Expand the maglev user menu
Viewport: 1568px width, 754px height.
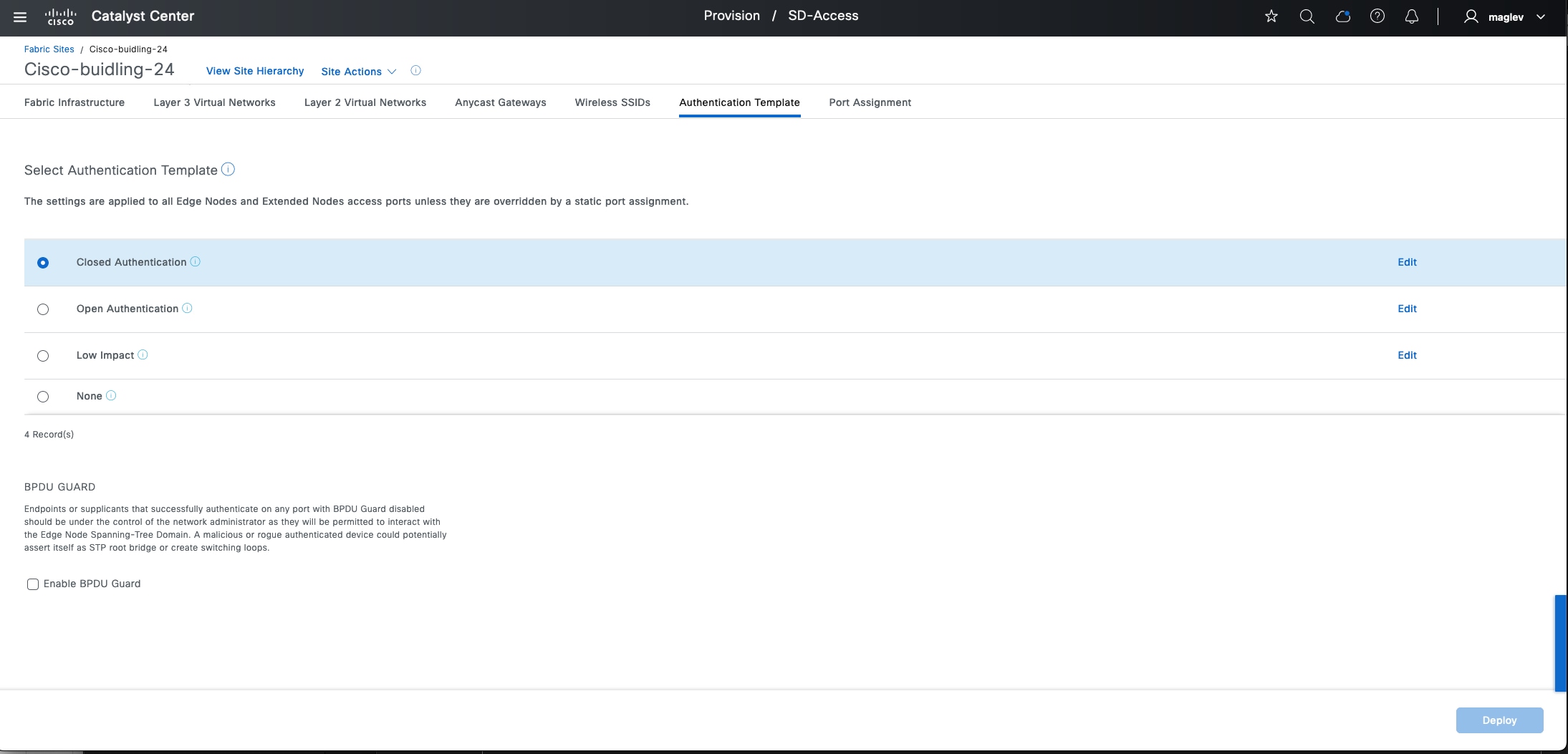pos(1504,17)
